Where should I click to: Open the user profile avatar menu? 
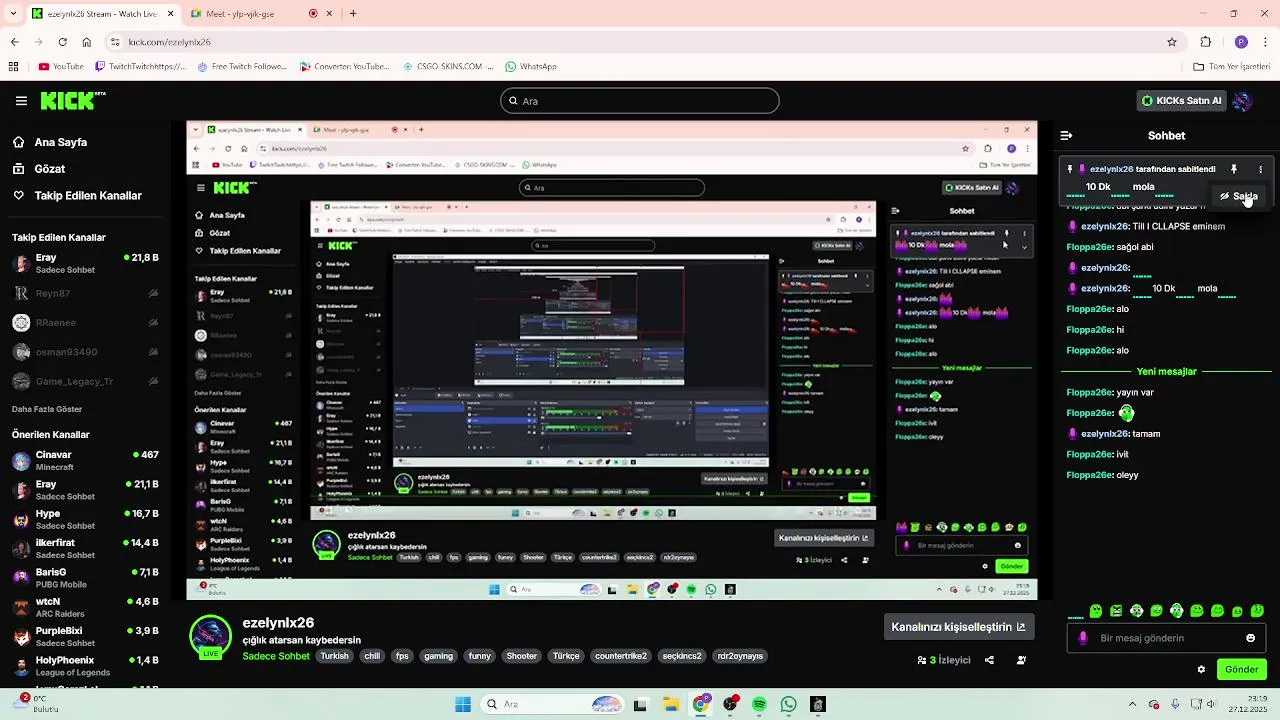[1243, 101]
